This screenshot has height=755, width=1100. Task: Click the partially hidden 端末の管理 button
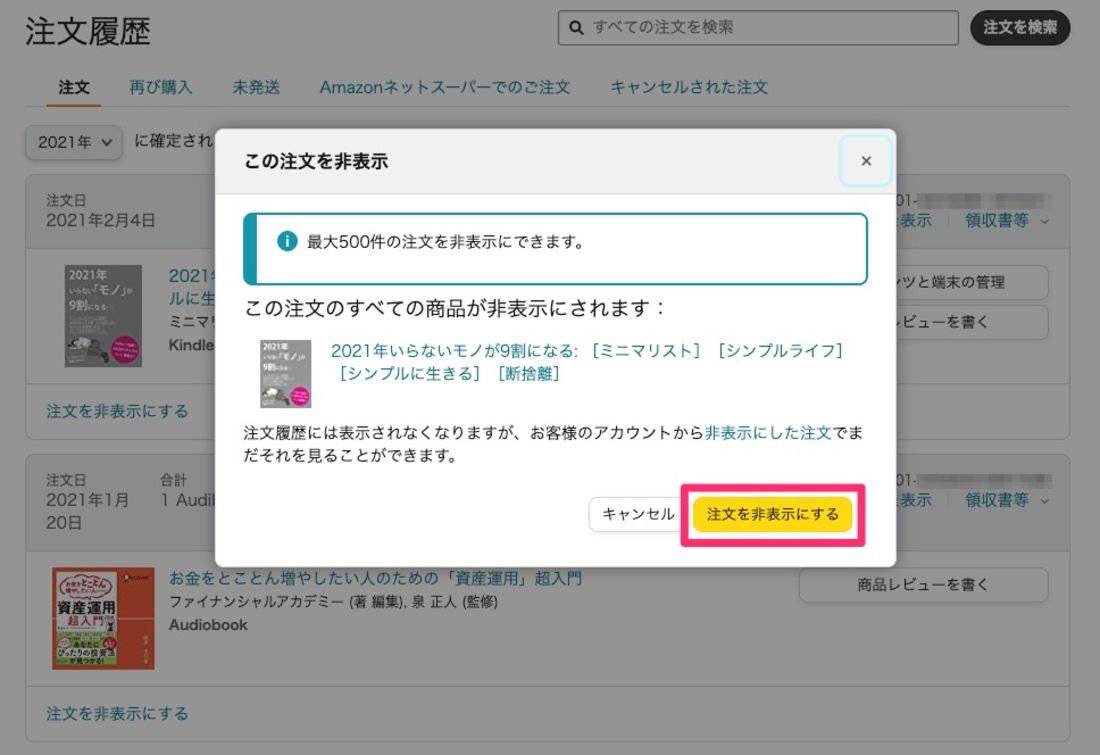pyautogui.click(x=972, y=282)
